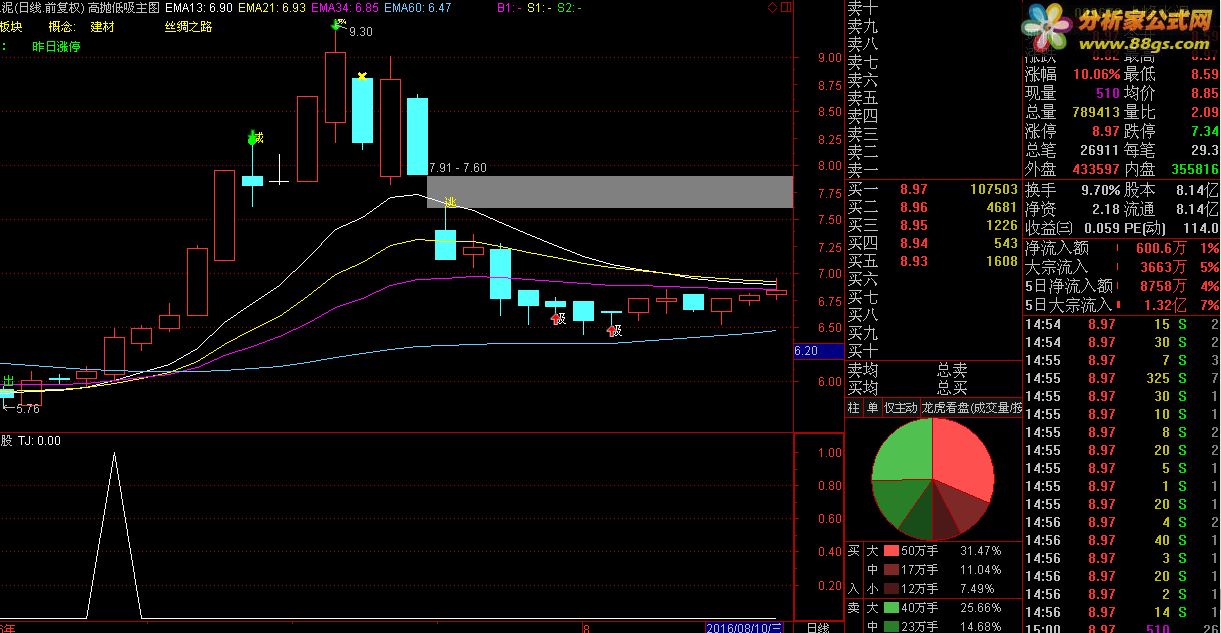Screen dimensions: 1221x633
Task: Click the 大宗流入 3663万 row
Action: click(x=1122, y=267)
